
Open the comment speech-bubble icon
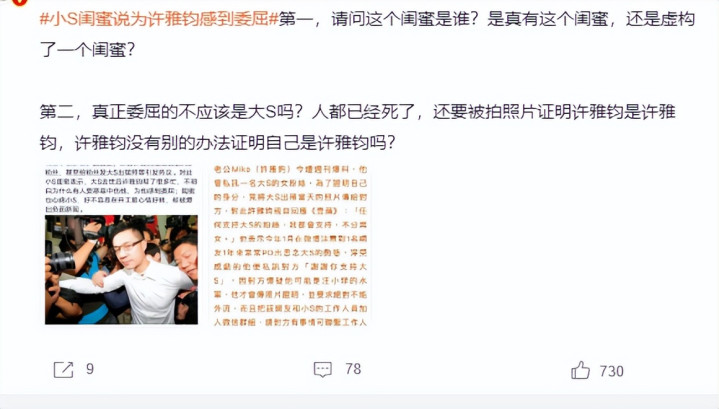[x=322, y=369]
